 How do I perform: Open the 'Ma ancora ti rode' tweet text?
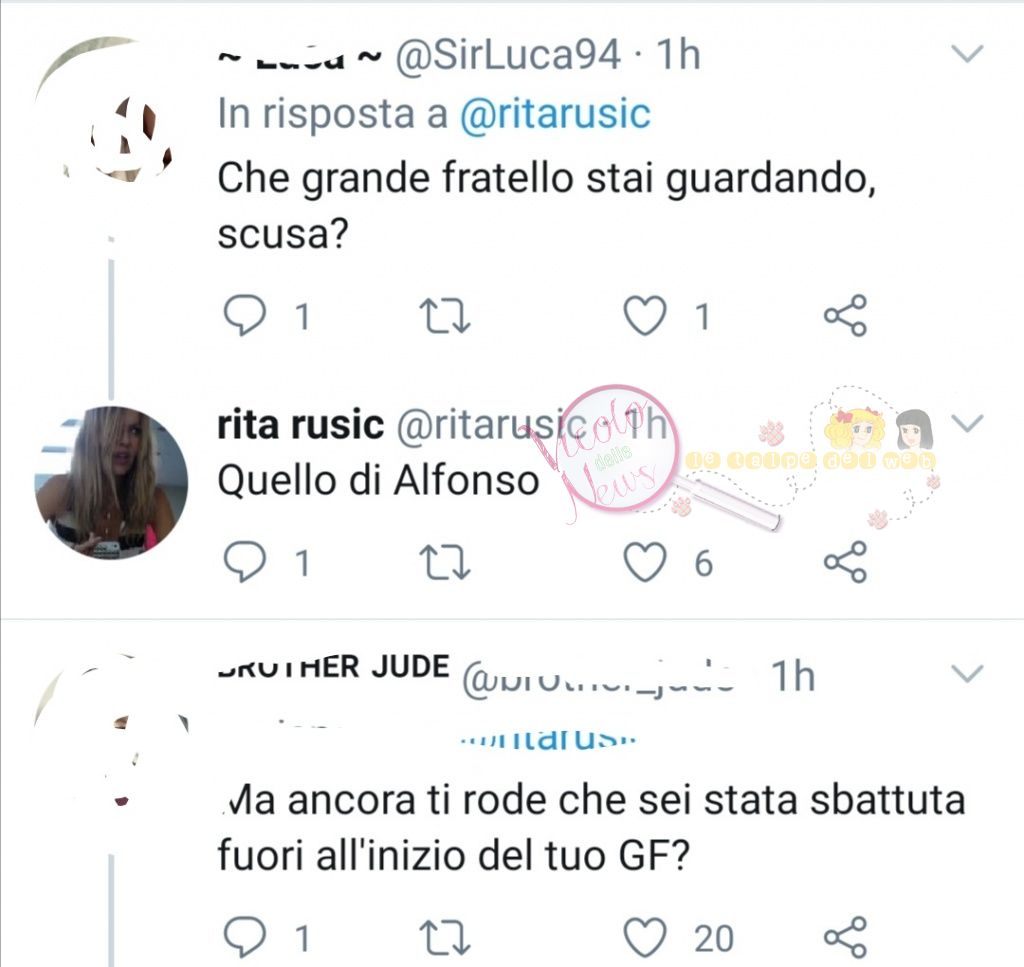pyautogui.click(x=591, y=828)
